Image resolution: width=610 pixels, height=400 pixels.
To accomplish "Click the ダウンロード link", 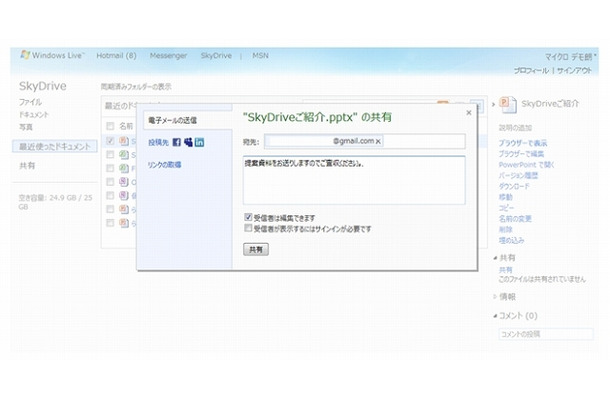I will [x=514, y=186].
